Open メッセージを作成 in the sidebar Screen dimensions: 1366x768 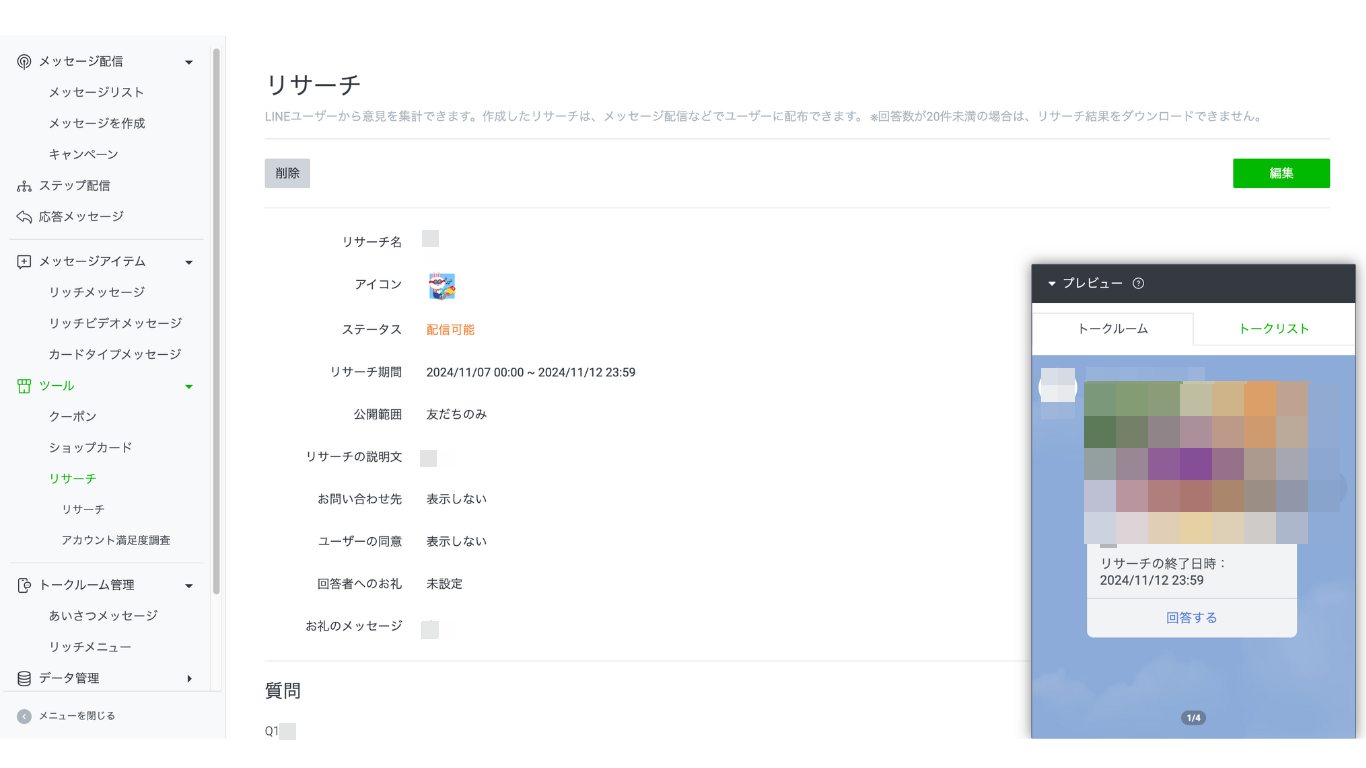tap(97, 124)
